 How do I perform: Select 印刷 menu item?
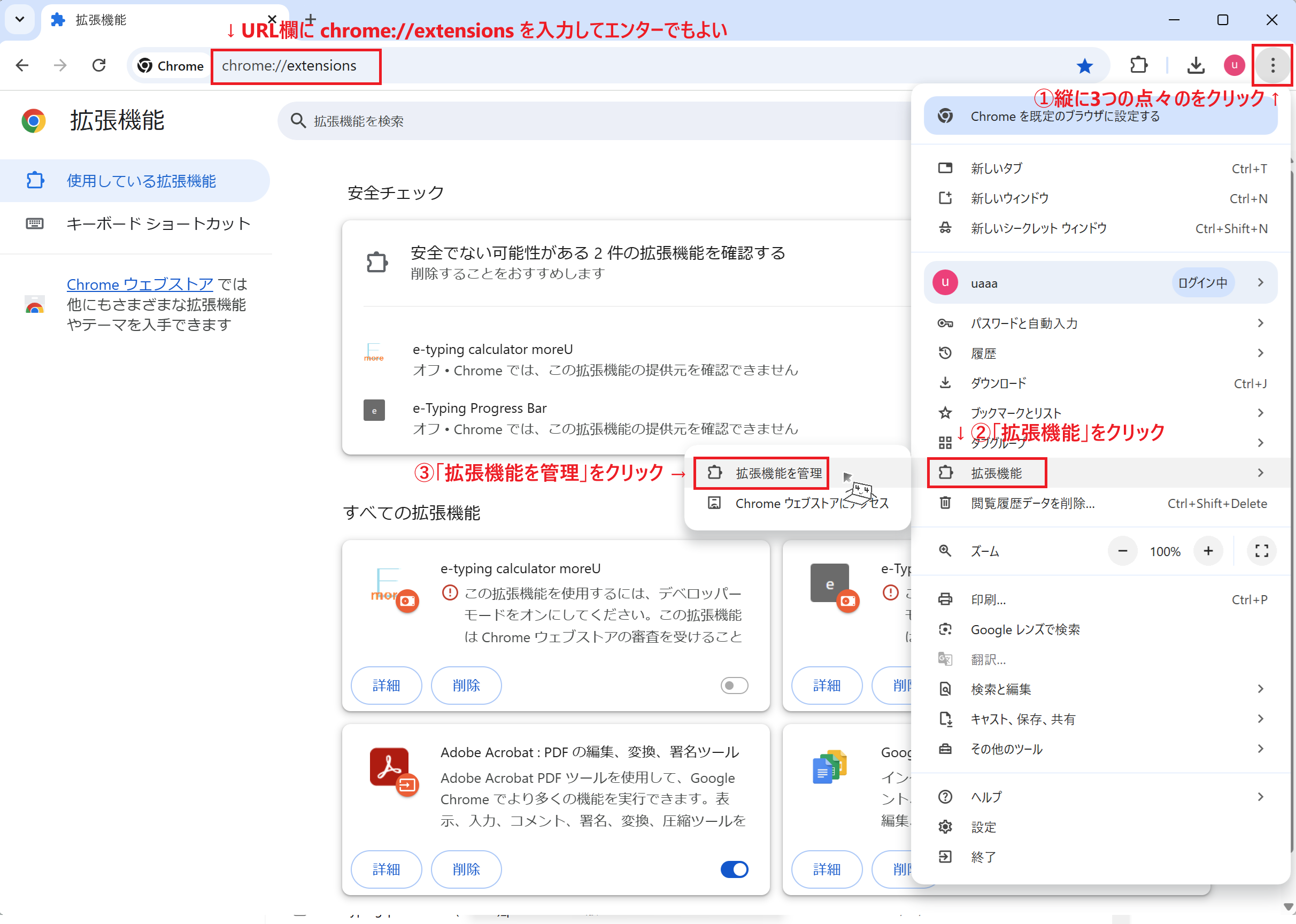(x=1100, y=599)
